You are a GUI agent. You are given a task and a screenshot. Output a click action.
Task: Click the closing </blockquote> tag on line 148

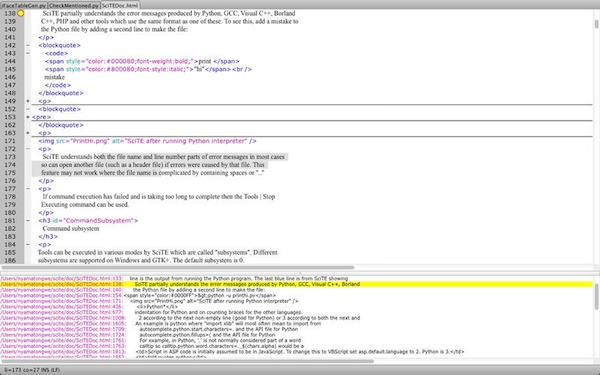(x=60, y=93)
